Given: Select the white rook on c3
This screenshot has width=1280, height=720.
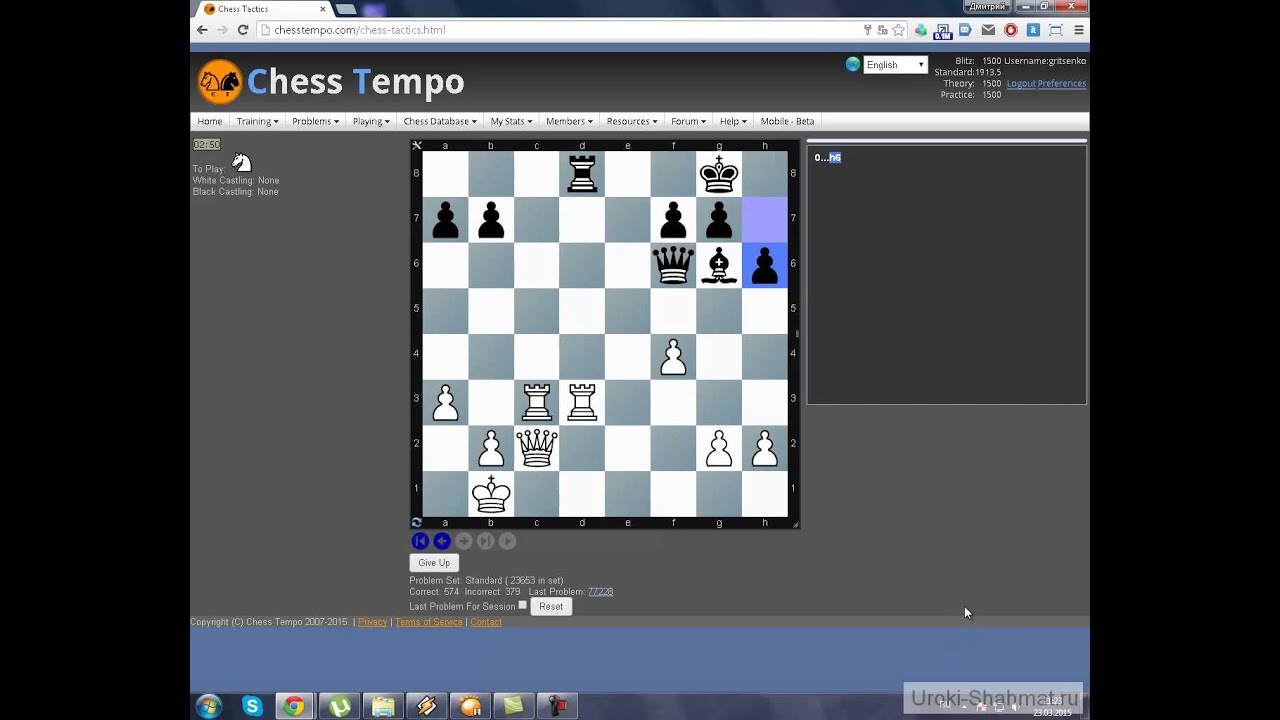Looking at the screenshot, I should [537, 402].
